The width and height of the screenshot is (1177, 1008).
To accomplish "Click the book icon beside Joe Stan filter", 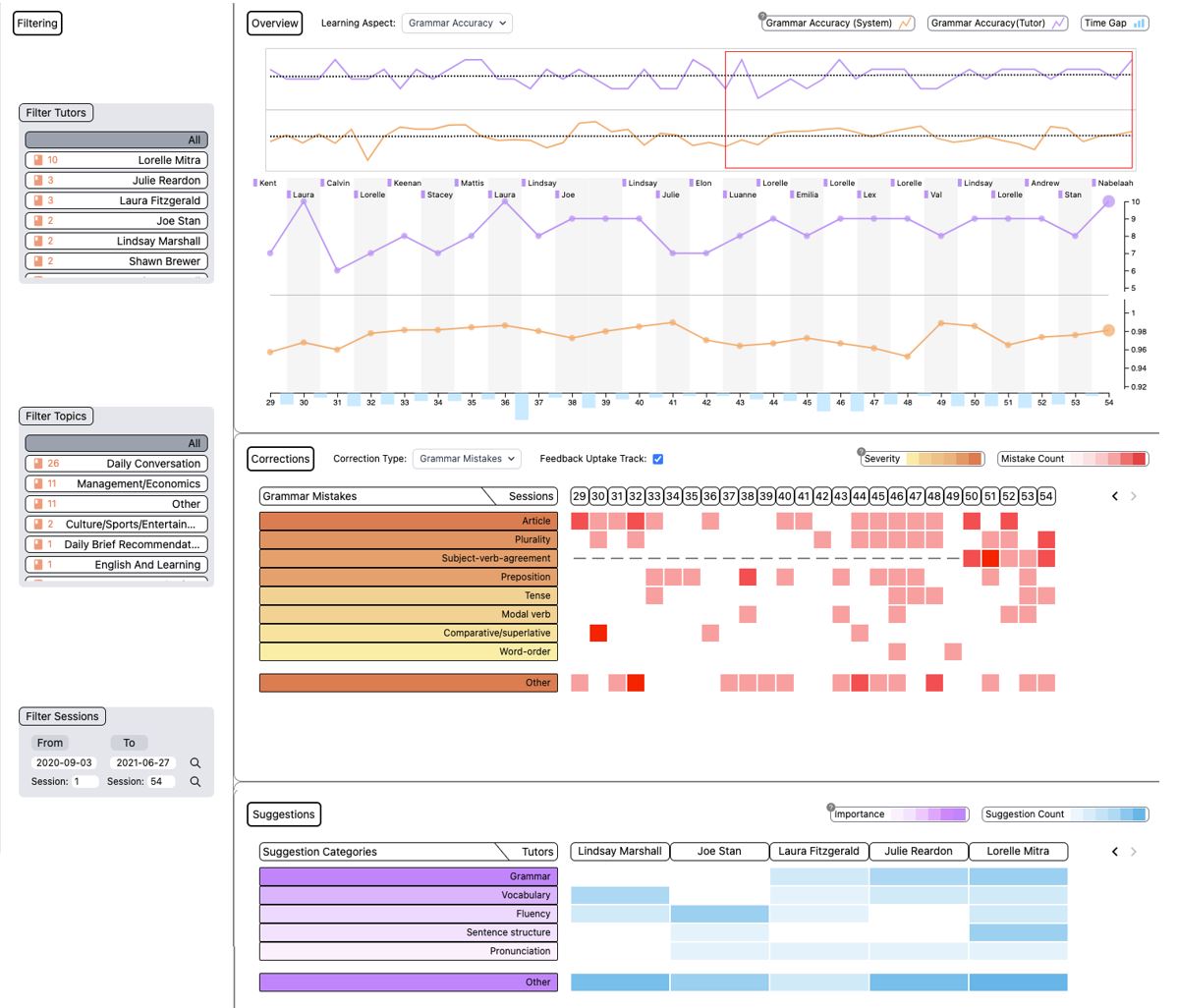I will [38, 221].
